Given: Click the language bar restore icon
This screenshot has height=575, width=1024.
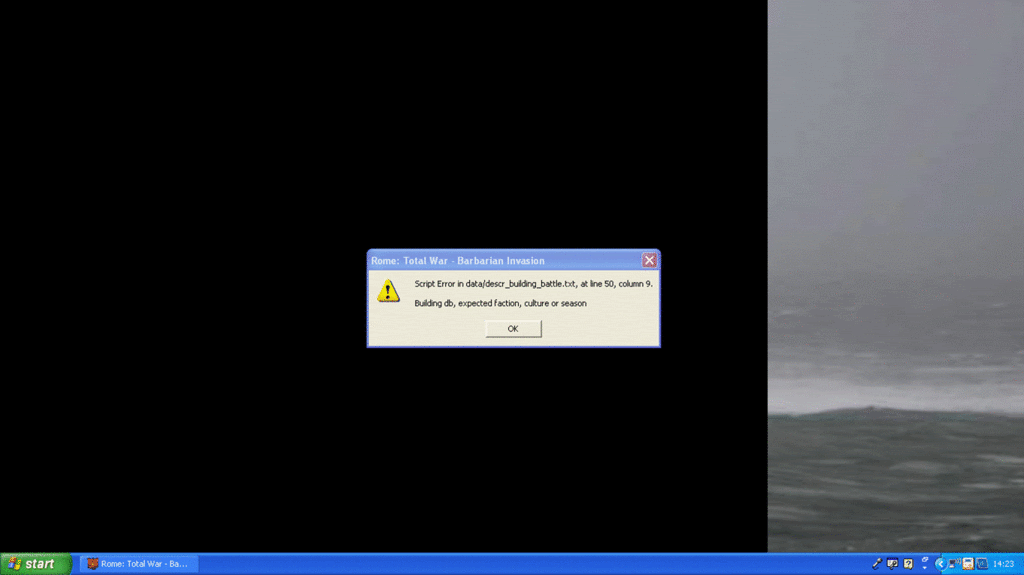Looking at the screenshot, I should click(x=925, y=559).
